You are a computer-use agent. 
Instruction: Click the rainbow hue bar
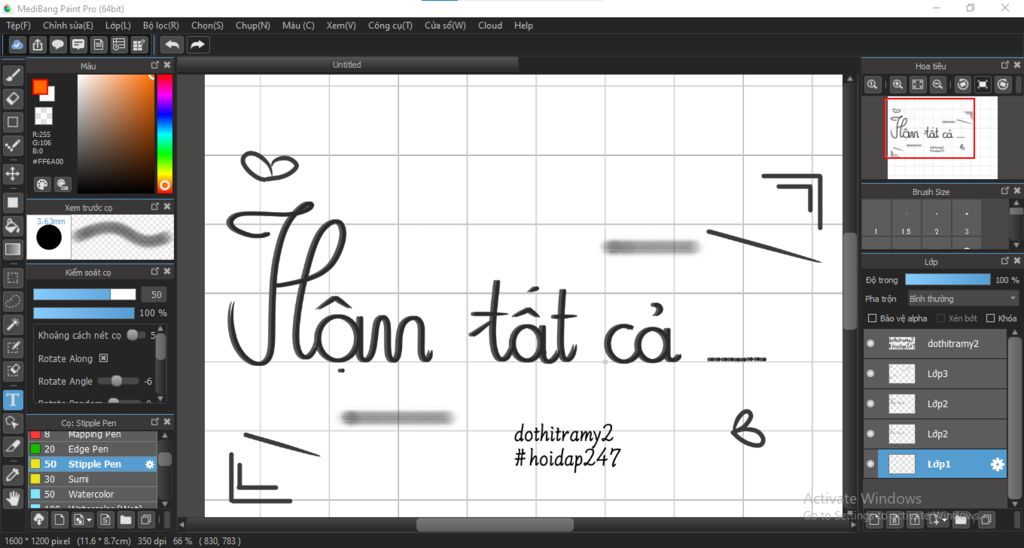click(x=165, y=133)
